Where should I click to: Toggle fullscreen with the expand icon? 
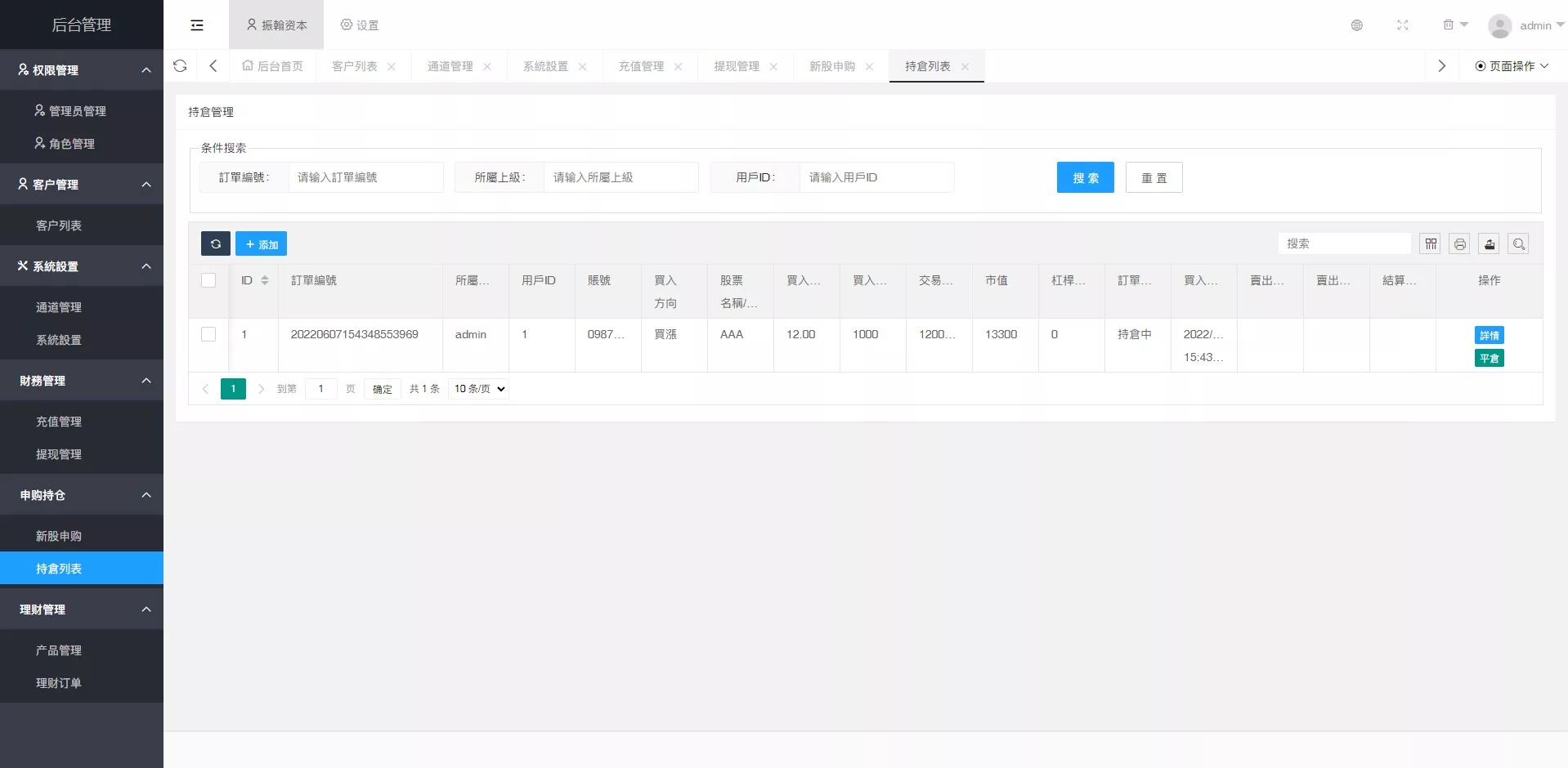(1403, 25)
